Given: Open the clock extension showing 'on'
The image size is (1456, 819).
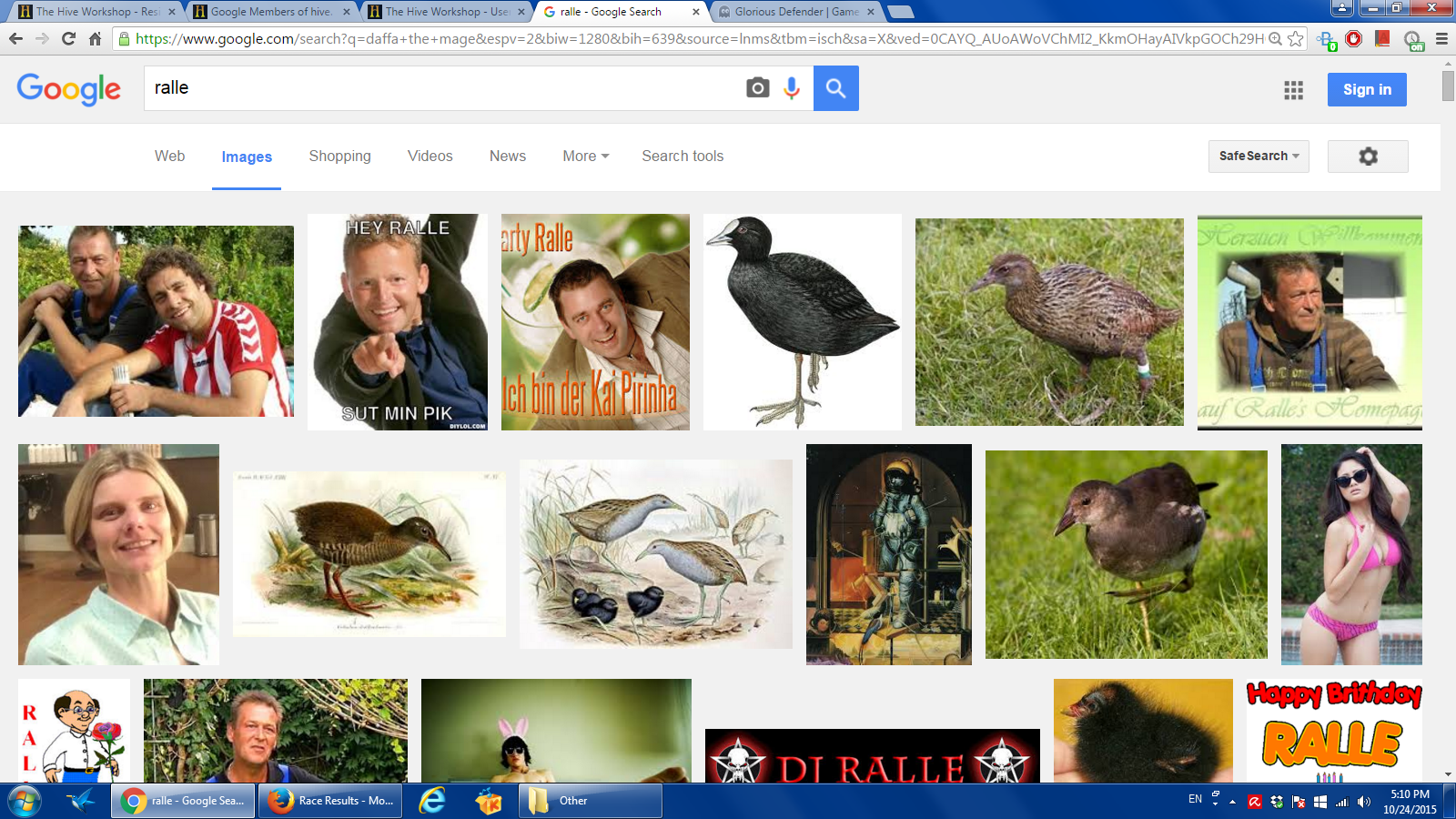Looking at the screenshot, I should click(x=1413, y=39).
